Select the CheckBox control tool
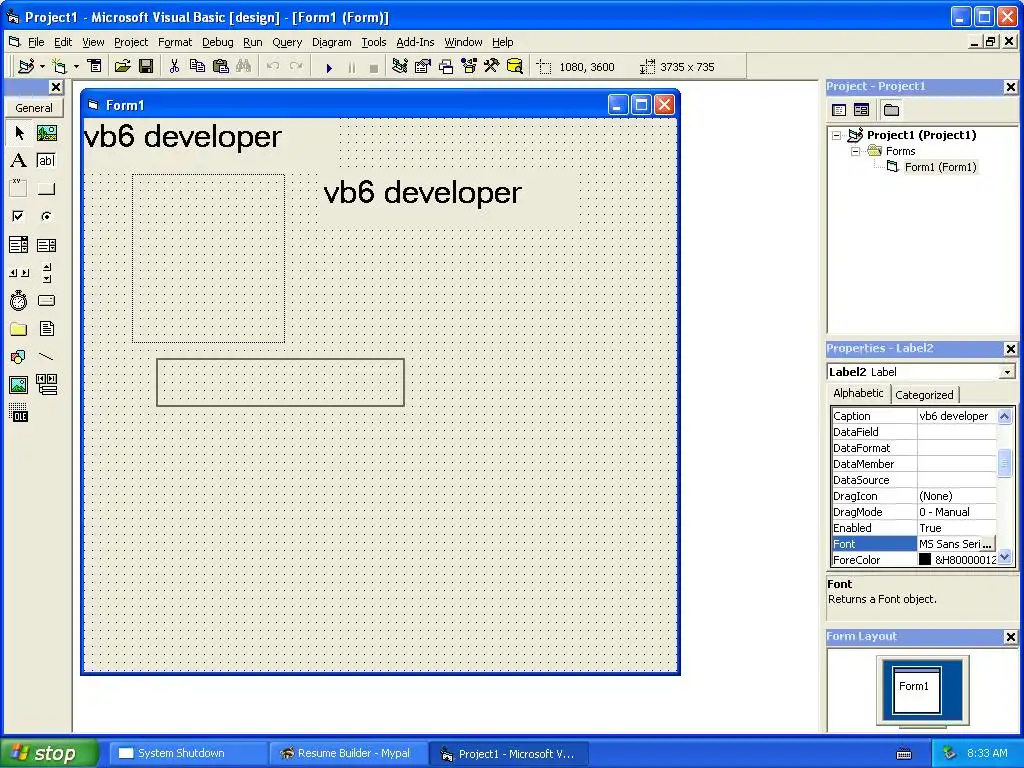1024x768 pixels. pos(19,216)
